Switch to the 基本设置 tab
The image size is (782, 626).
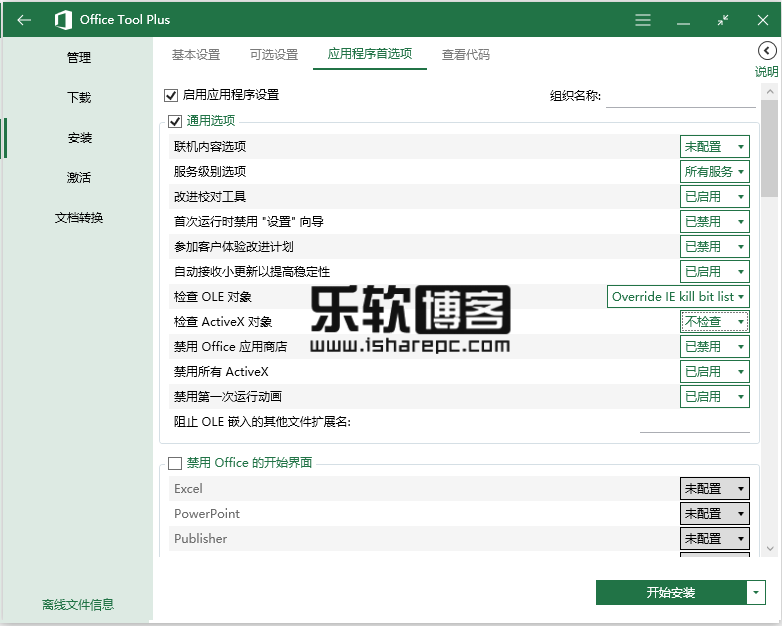[196, 54]
